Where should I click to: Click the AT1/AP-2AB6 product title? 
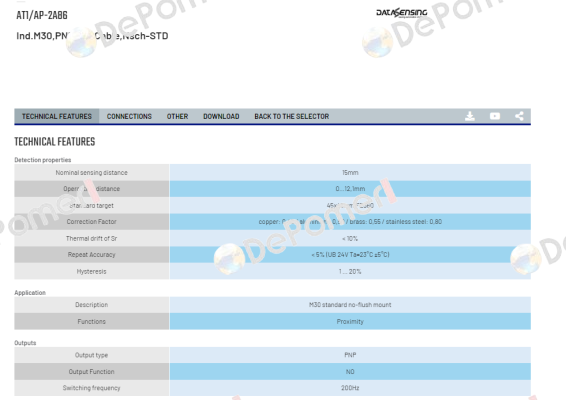coord(42,15)
